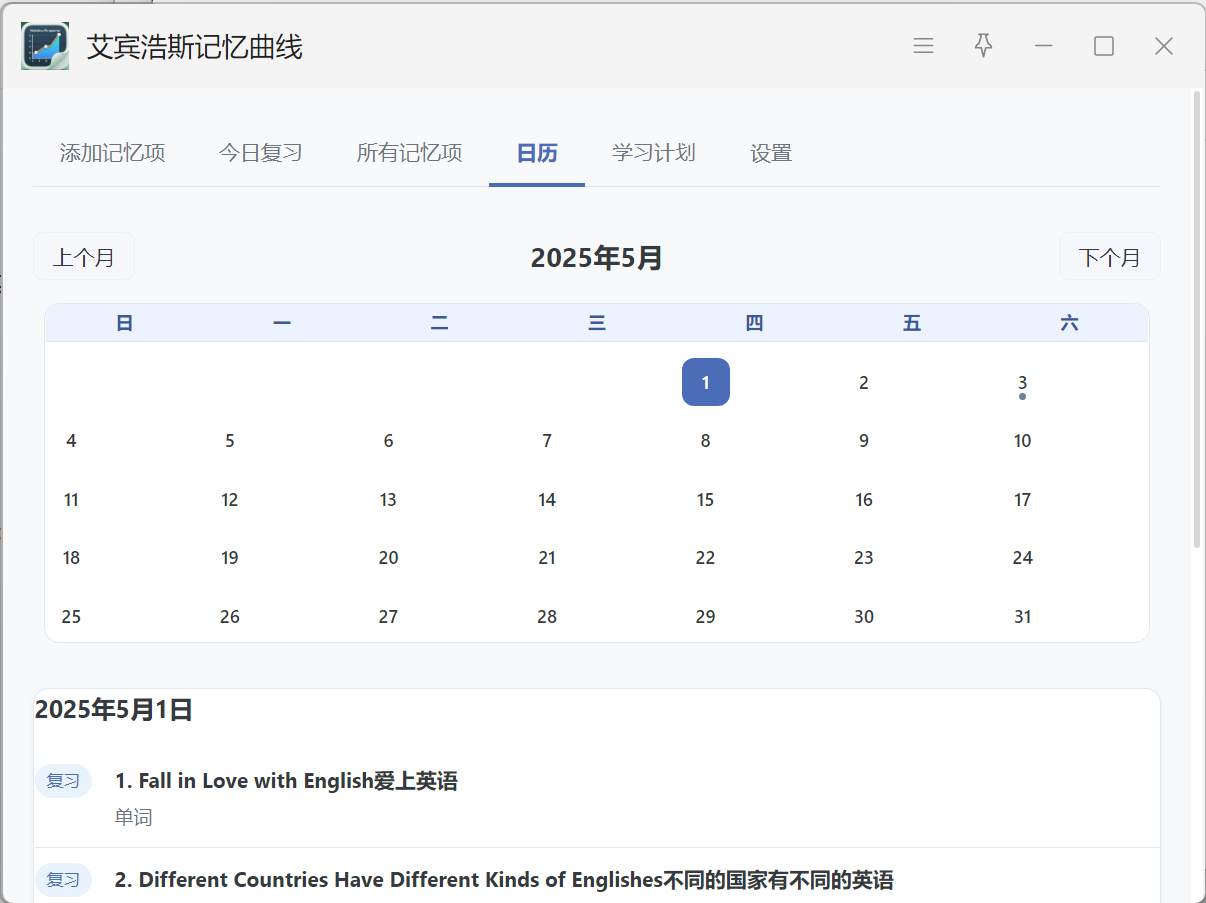The width and height of the screenshot is (1206, 903).
Task: Pick date 22 in calendar
Action: (706, 558)
